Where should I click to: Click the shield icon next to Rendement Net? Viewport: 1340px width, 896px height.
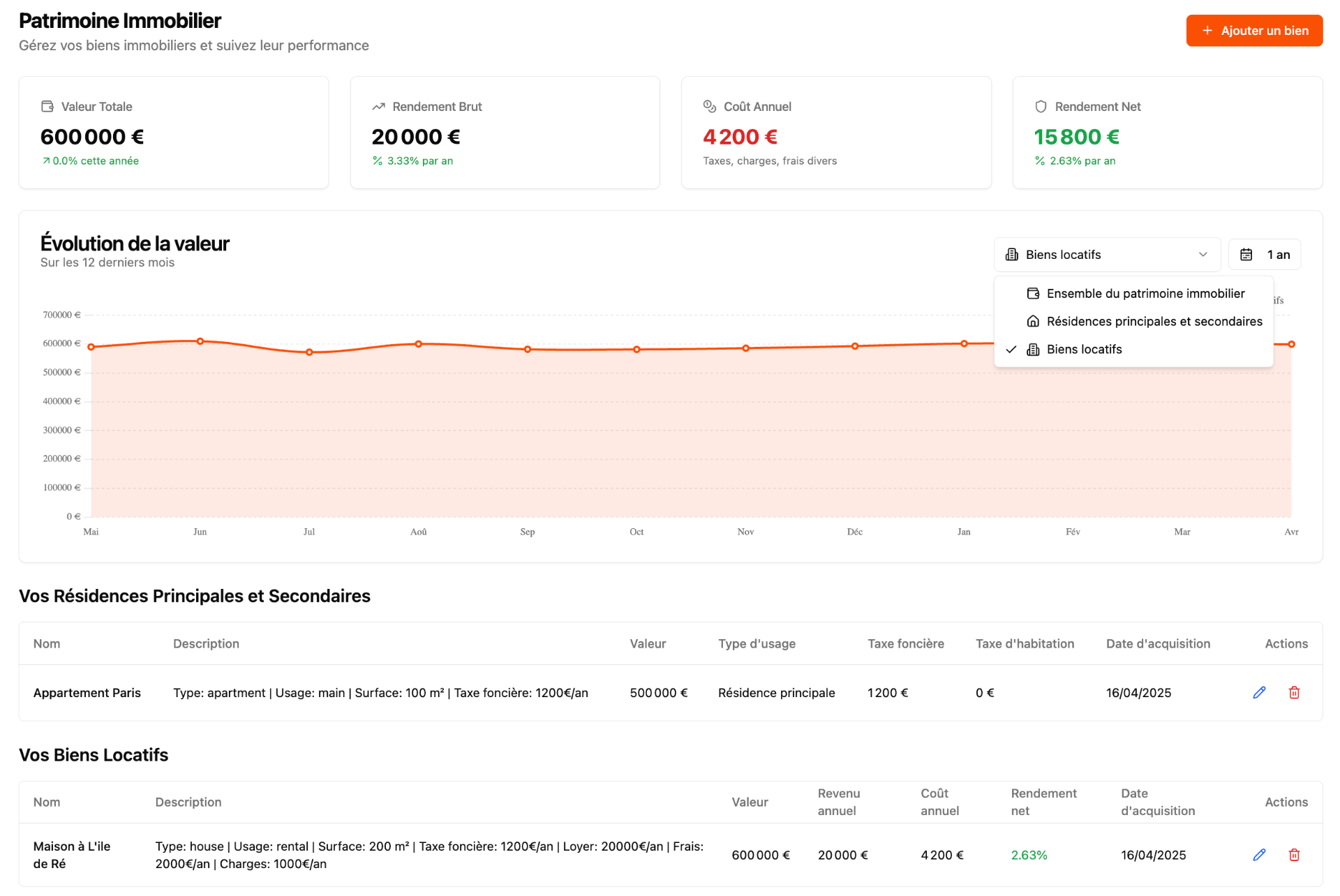[1041, 107]
